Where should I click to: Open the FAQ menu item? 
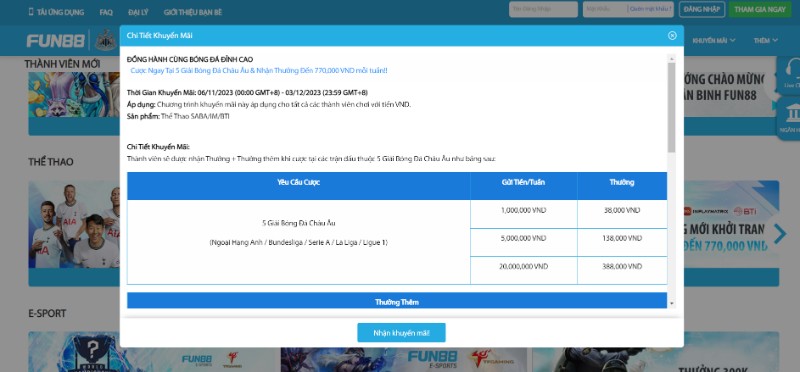coord(106,12)
